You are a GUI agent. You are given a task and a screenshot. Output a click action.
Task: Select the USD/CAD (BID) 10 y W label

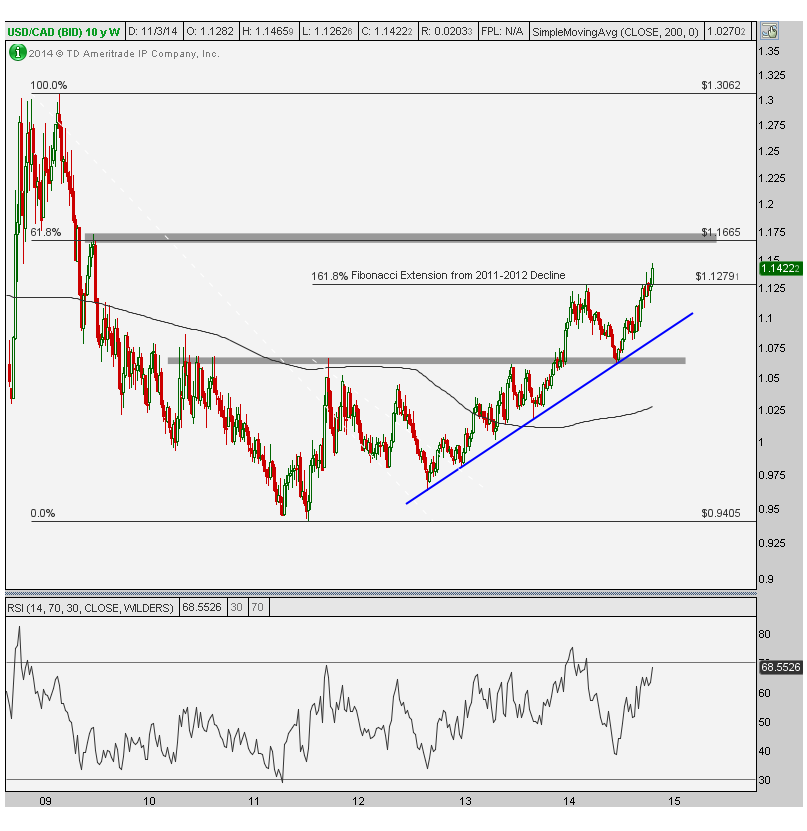click(64, 32)
